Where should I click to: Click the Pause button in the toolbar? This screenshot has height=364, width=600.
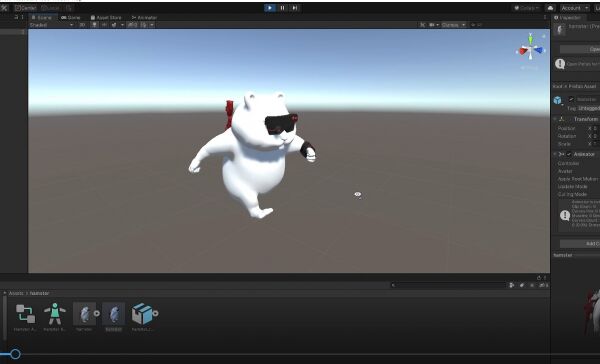[x=282, y=8]
